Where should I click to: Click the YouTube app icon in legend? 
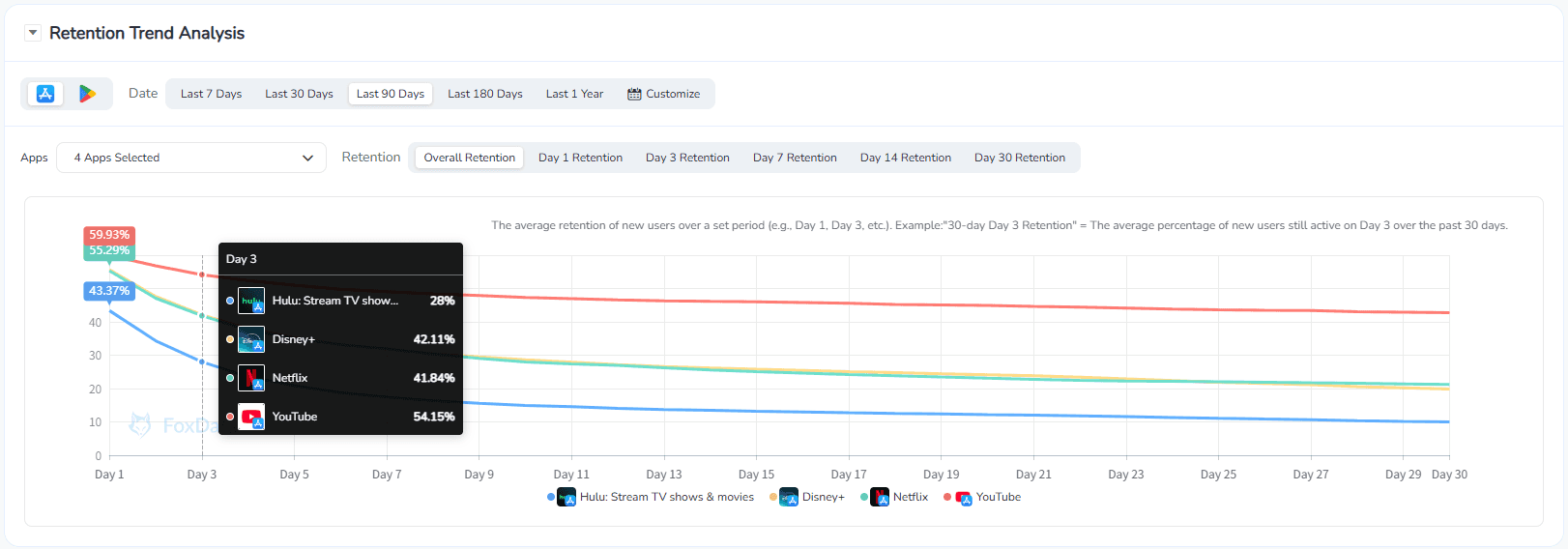(964, 498)
